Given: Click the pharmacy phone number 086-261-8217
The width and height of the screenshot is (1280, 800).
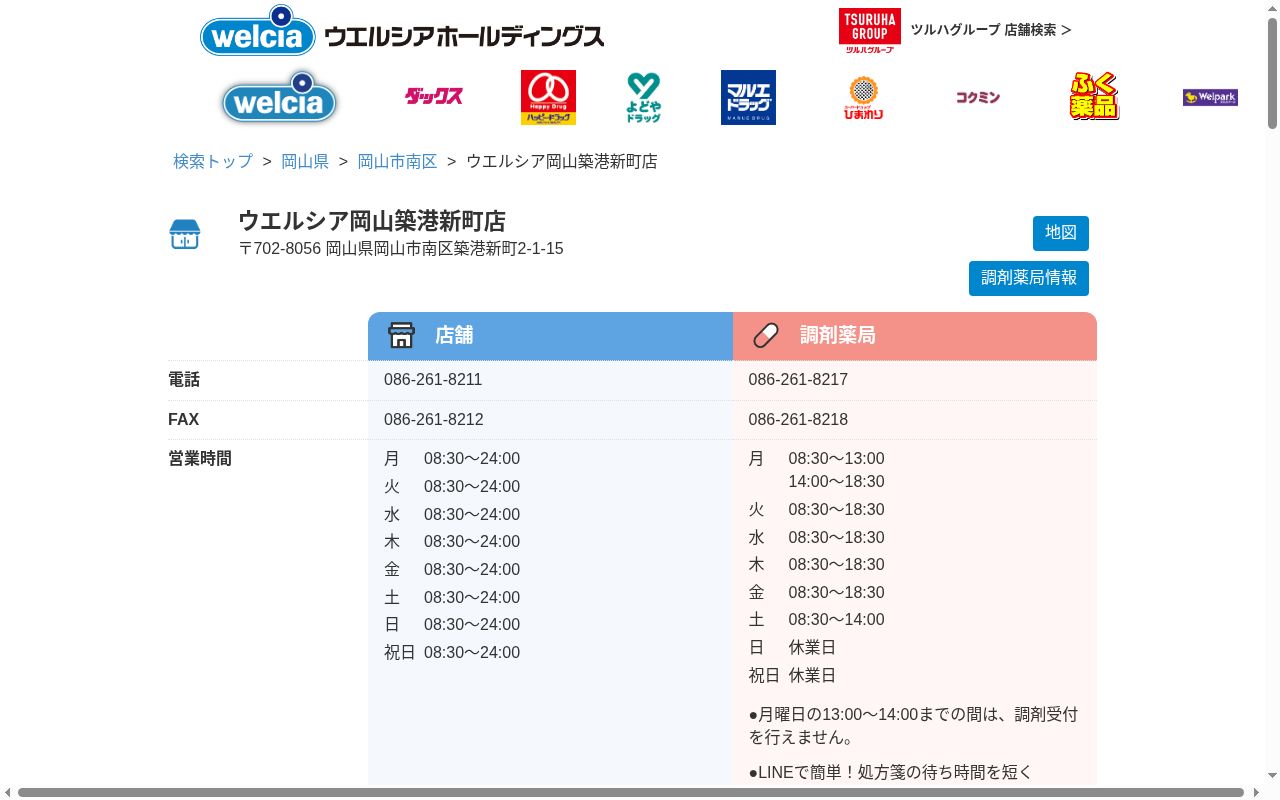Looking at the screenshot, I should [798, 380].
